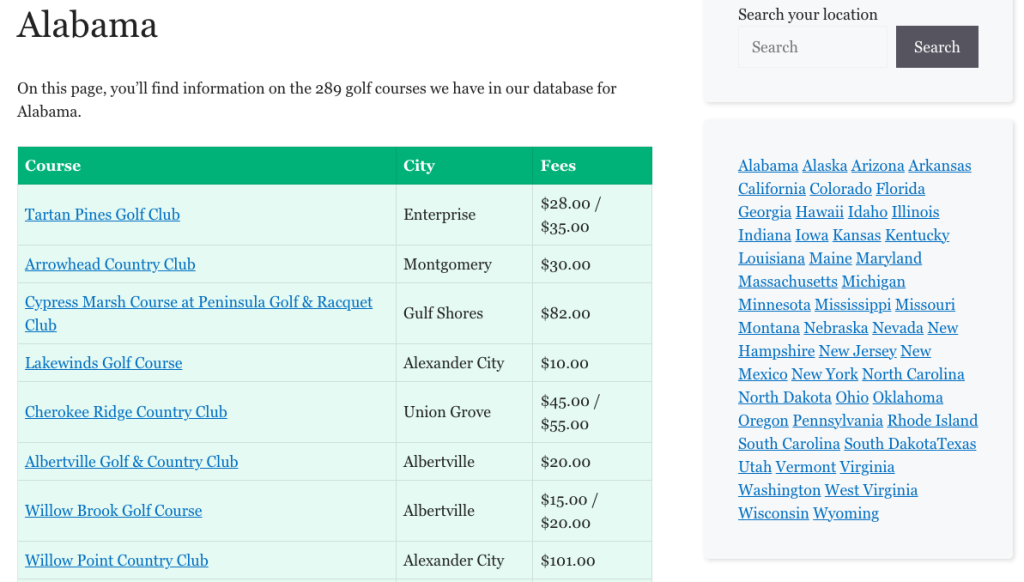The width and height of the screenshot is (1024, 582).
Task: Focus the Search your location field
Action: point(812,47)
